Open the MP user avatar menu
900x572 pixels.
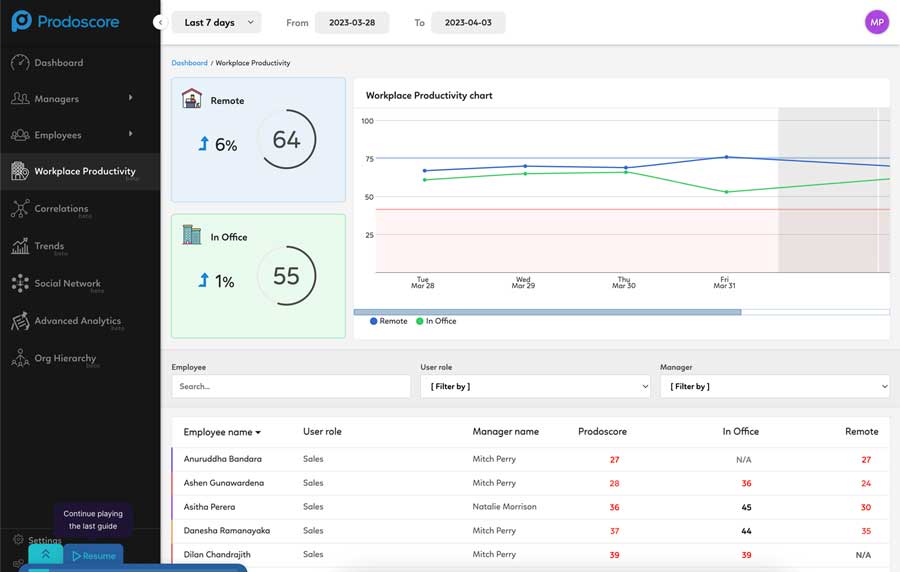876,22
